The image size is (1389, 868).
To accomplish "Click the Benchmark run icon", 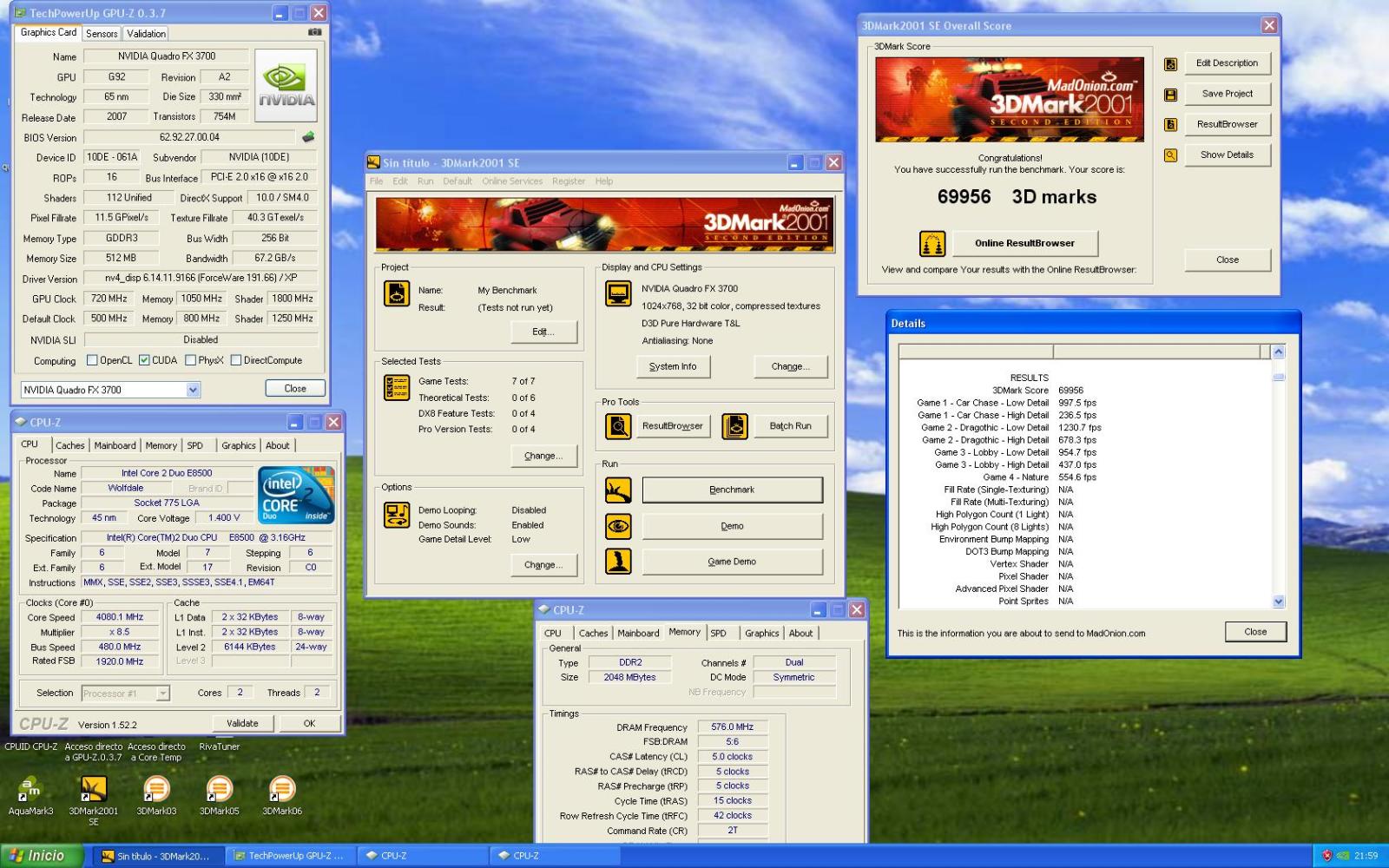I will [x=618, y=490].
